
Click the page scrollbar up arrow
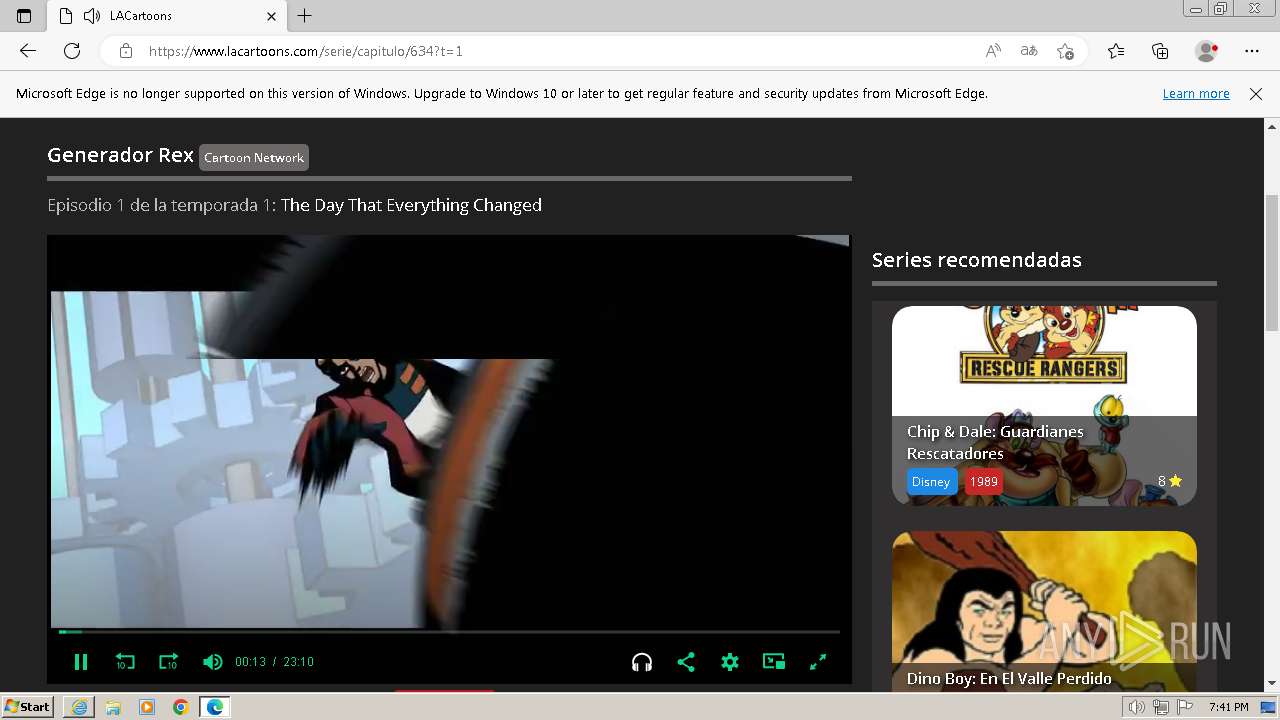coord(1272,127)
